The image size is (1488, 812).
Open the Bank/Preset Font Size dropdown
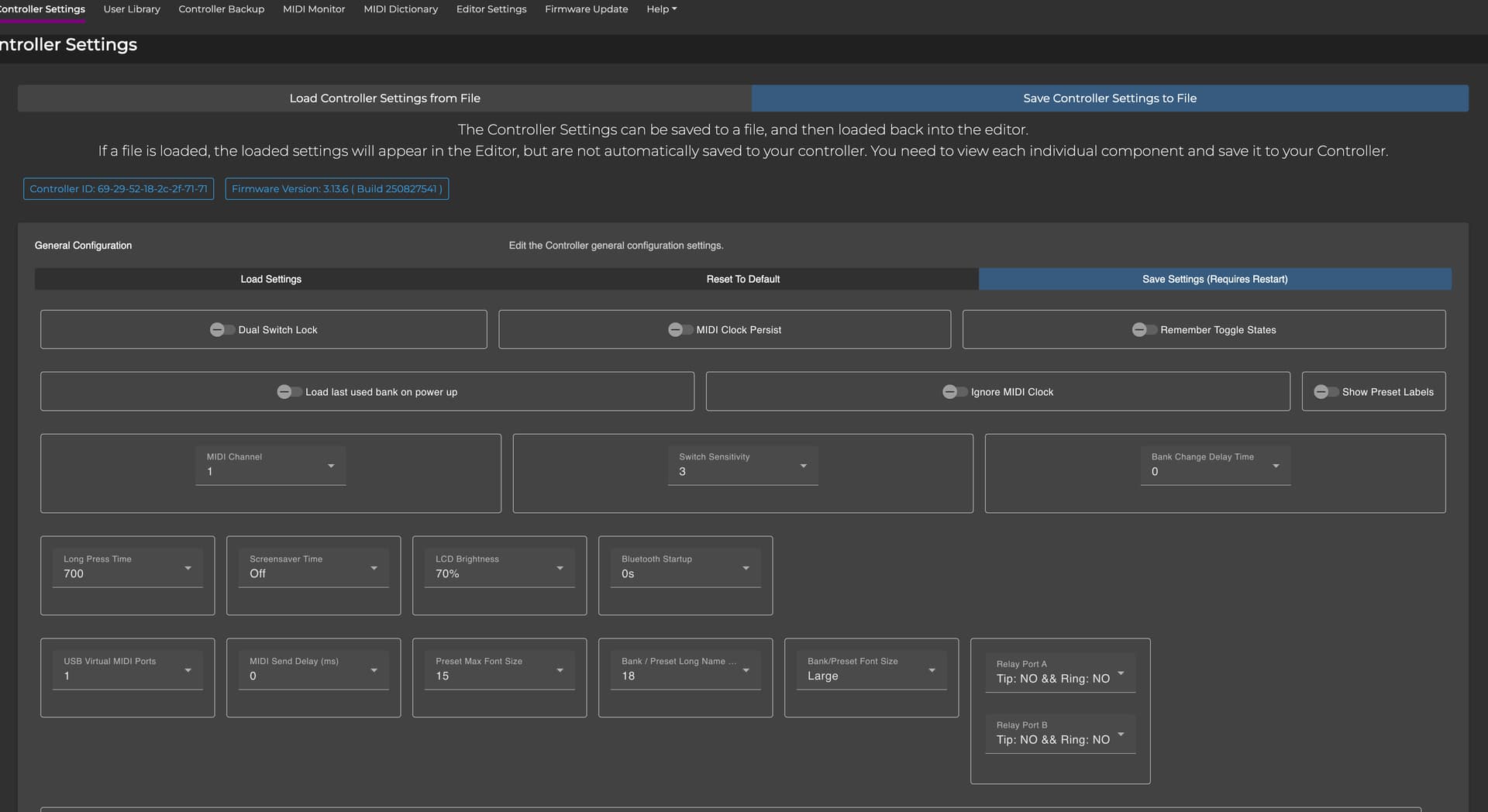(x=871, y=670)
